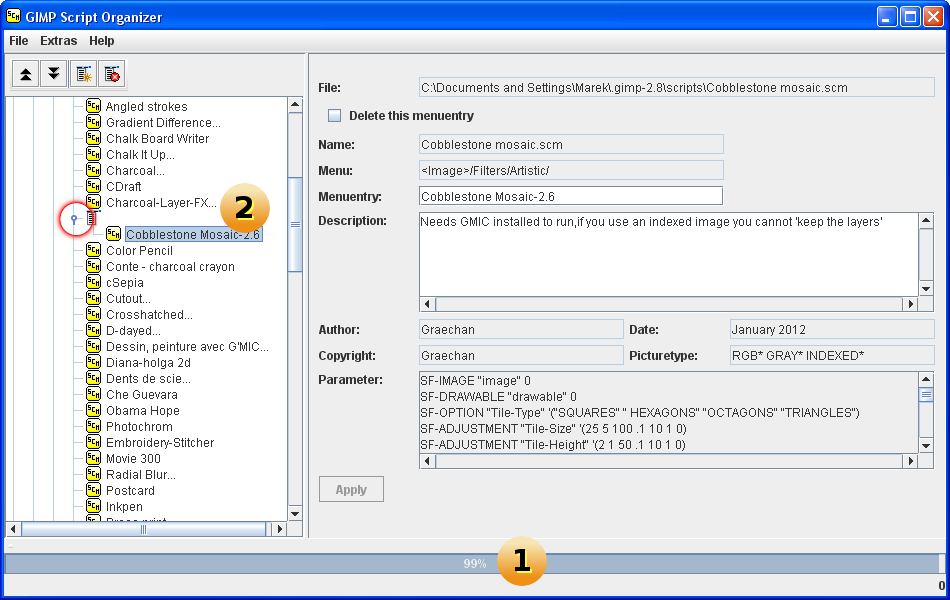Screen dimensions: 950x600
Task: Click the Description scroll-down arrow
Action: point(926,288)
